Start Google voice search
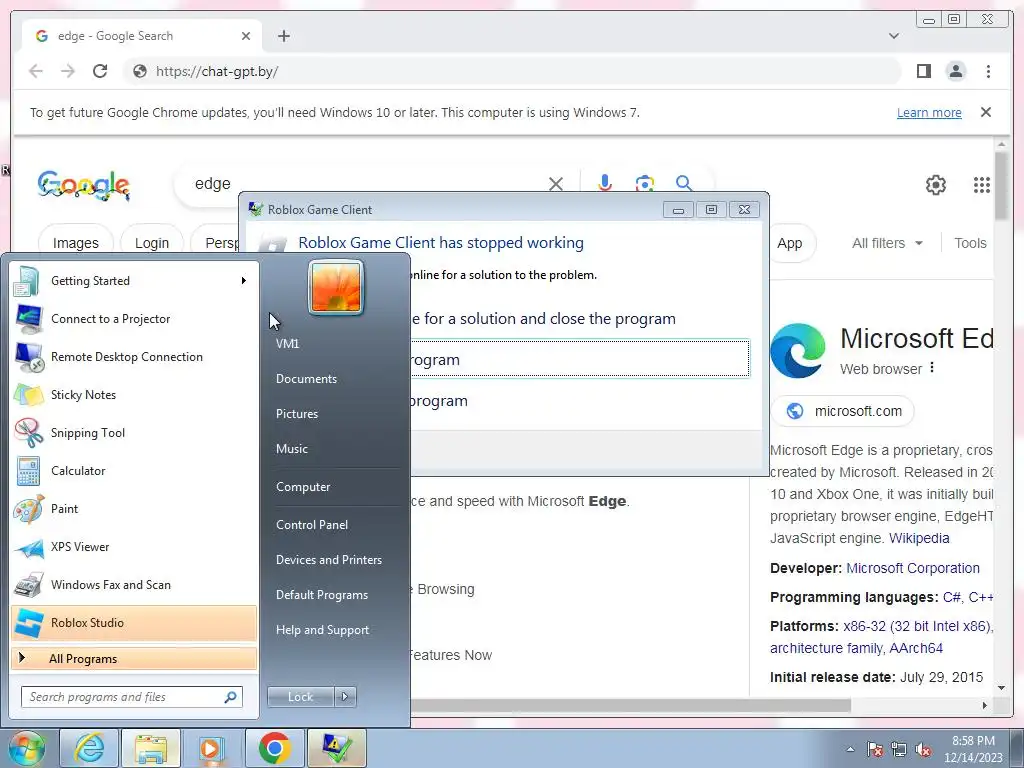Image resolution: width=1024 pixels, height=768 pixels. point(605,184)
